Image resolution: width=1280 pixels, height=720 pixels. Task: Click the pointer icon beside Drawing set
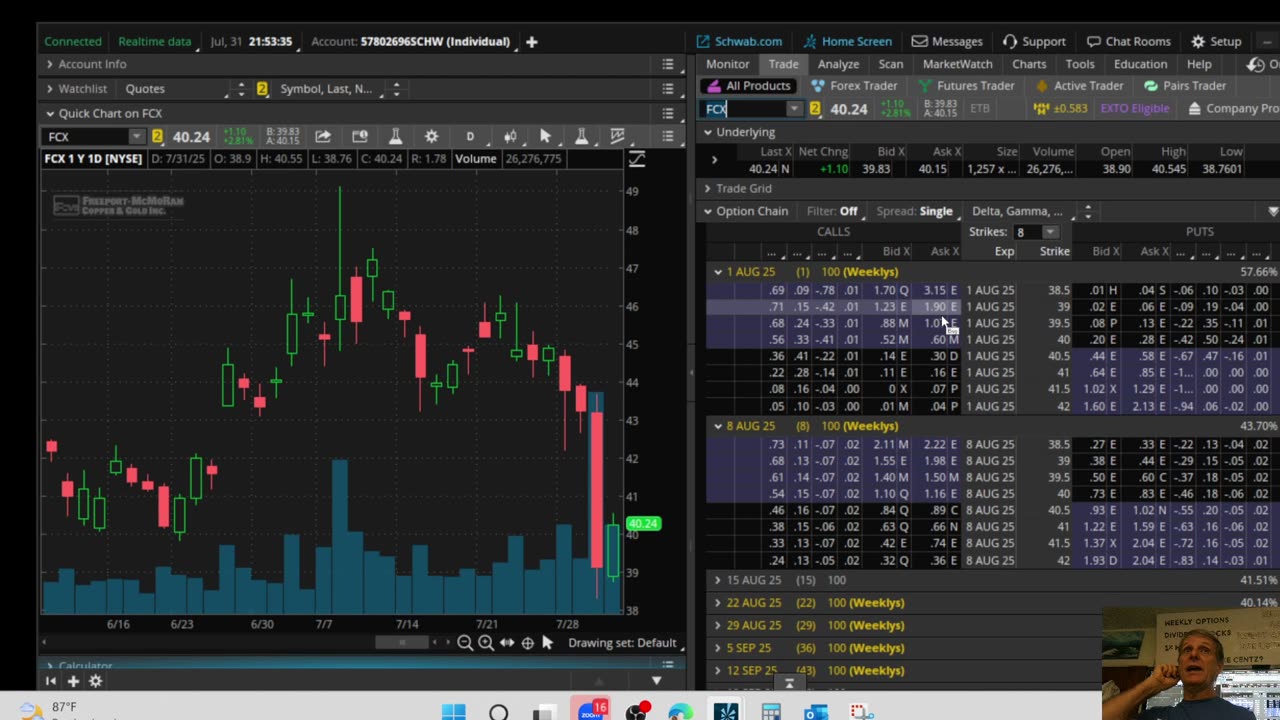pyautogui.click(x=547, y=643)
